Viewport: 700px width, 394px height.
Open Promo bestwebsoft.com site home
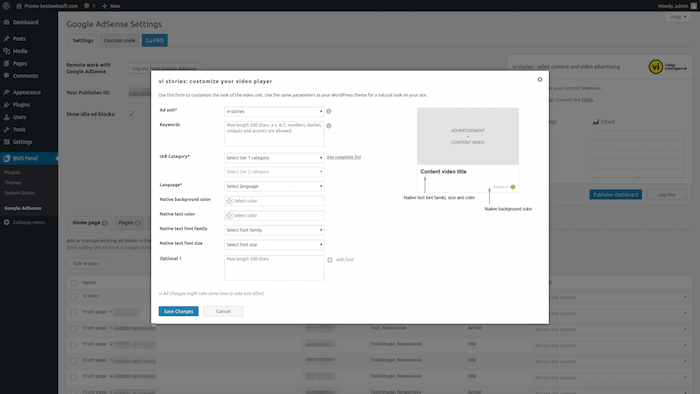[x=46, y=6]
